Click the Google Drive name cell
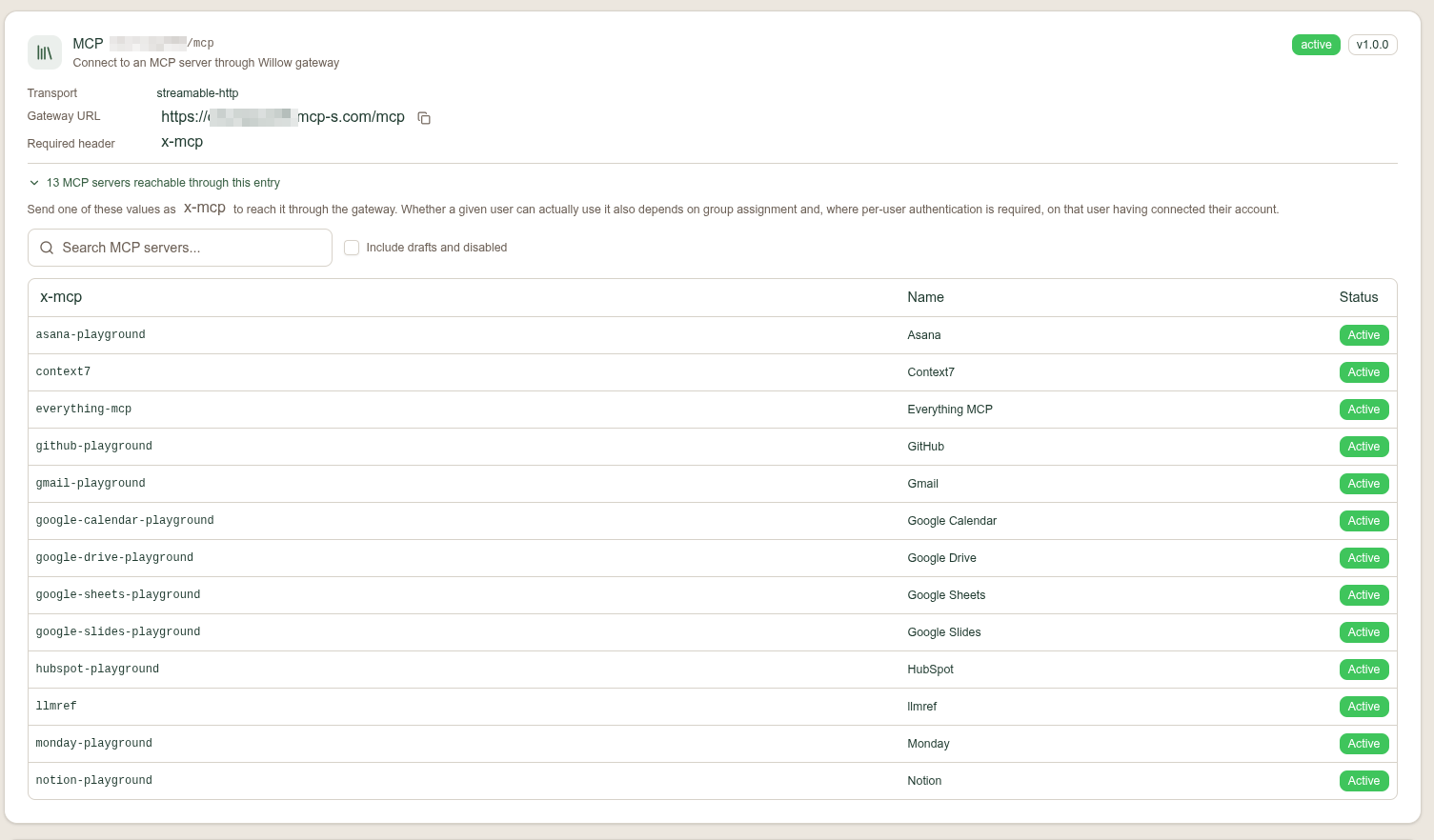 (942, 558)
